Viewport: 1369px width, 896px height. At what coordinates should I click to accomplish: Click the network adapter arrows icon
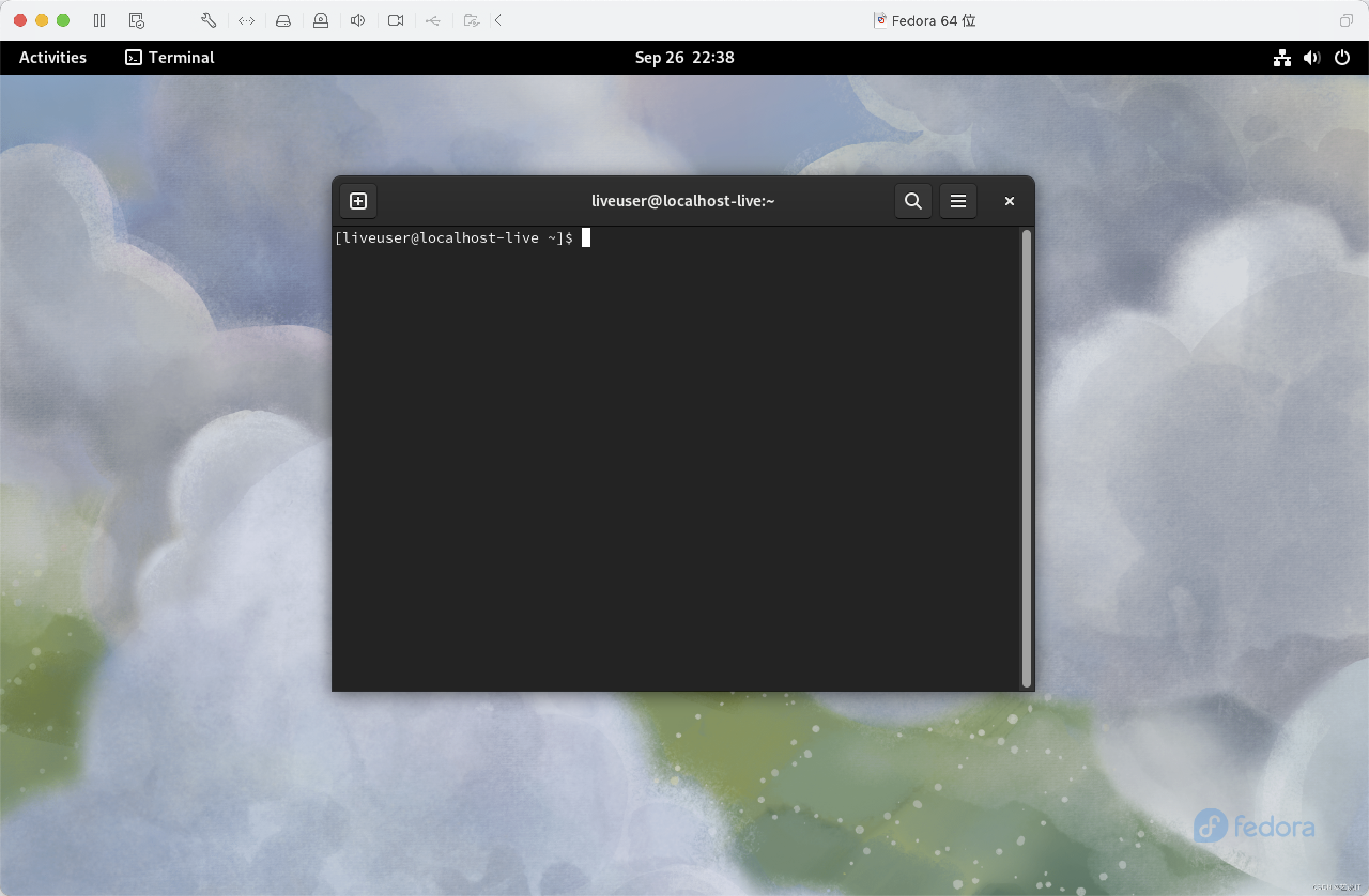pos(246,21)
